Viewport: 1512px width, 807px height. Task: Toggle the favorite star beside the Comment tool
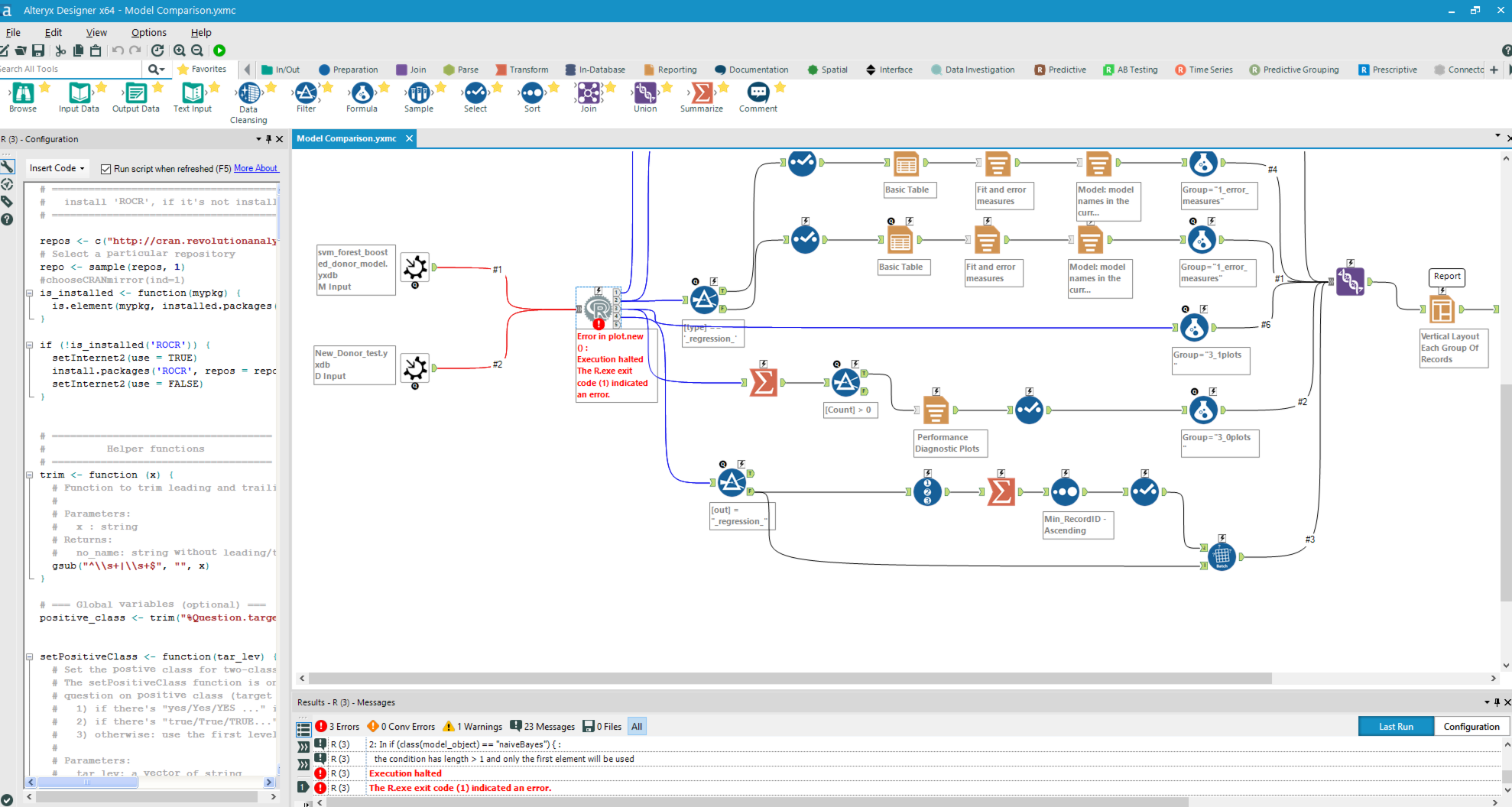pos(780,87)
